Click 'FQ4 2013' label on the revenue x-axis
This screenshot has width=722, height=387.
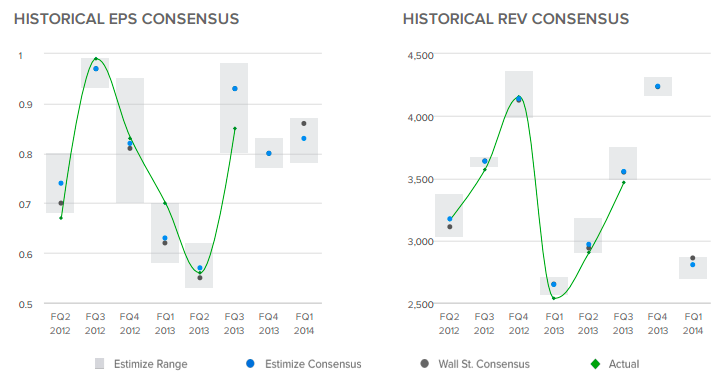658,324
